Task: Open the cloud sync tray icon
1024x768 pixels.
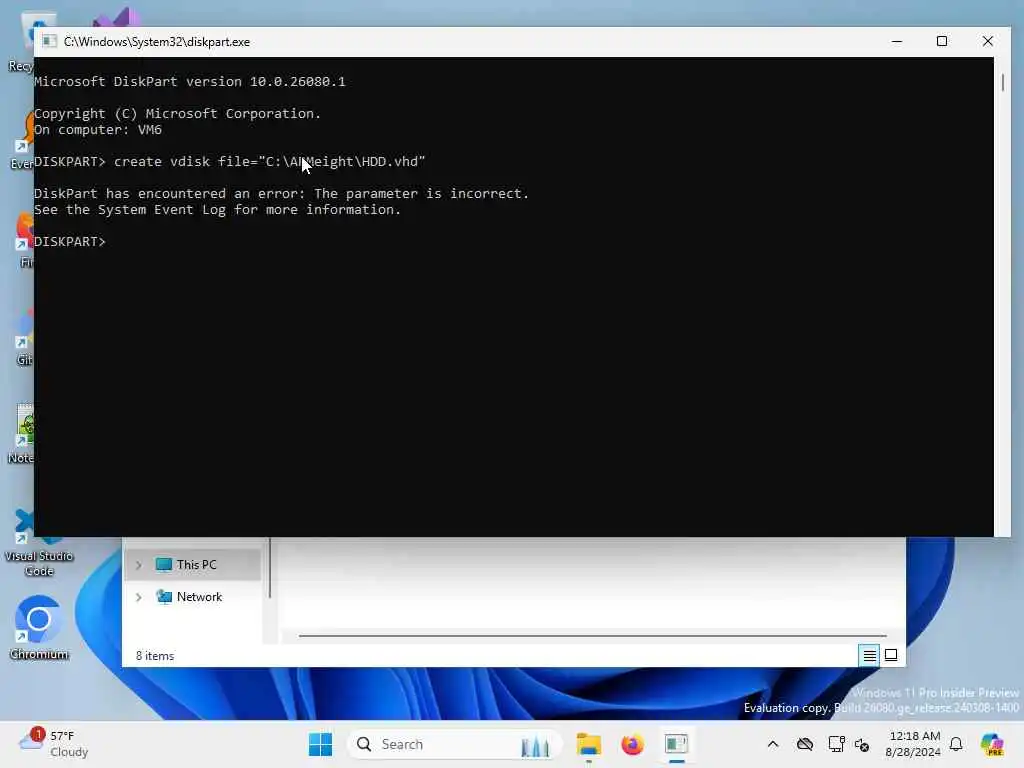Action: point(805,744)
